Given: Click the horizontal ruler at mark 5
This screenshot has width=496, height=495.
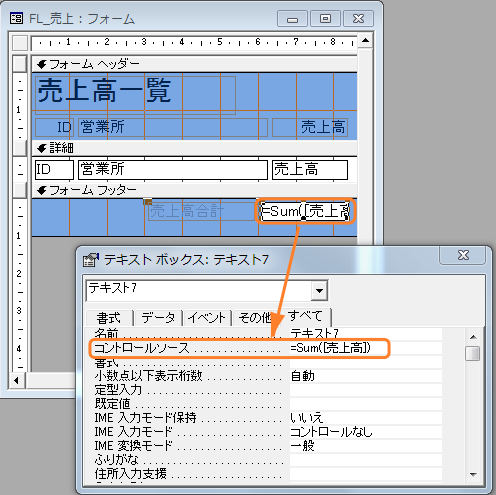Looking at the screenshot, I should [220, 42].
